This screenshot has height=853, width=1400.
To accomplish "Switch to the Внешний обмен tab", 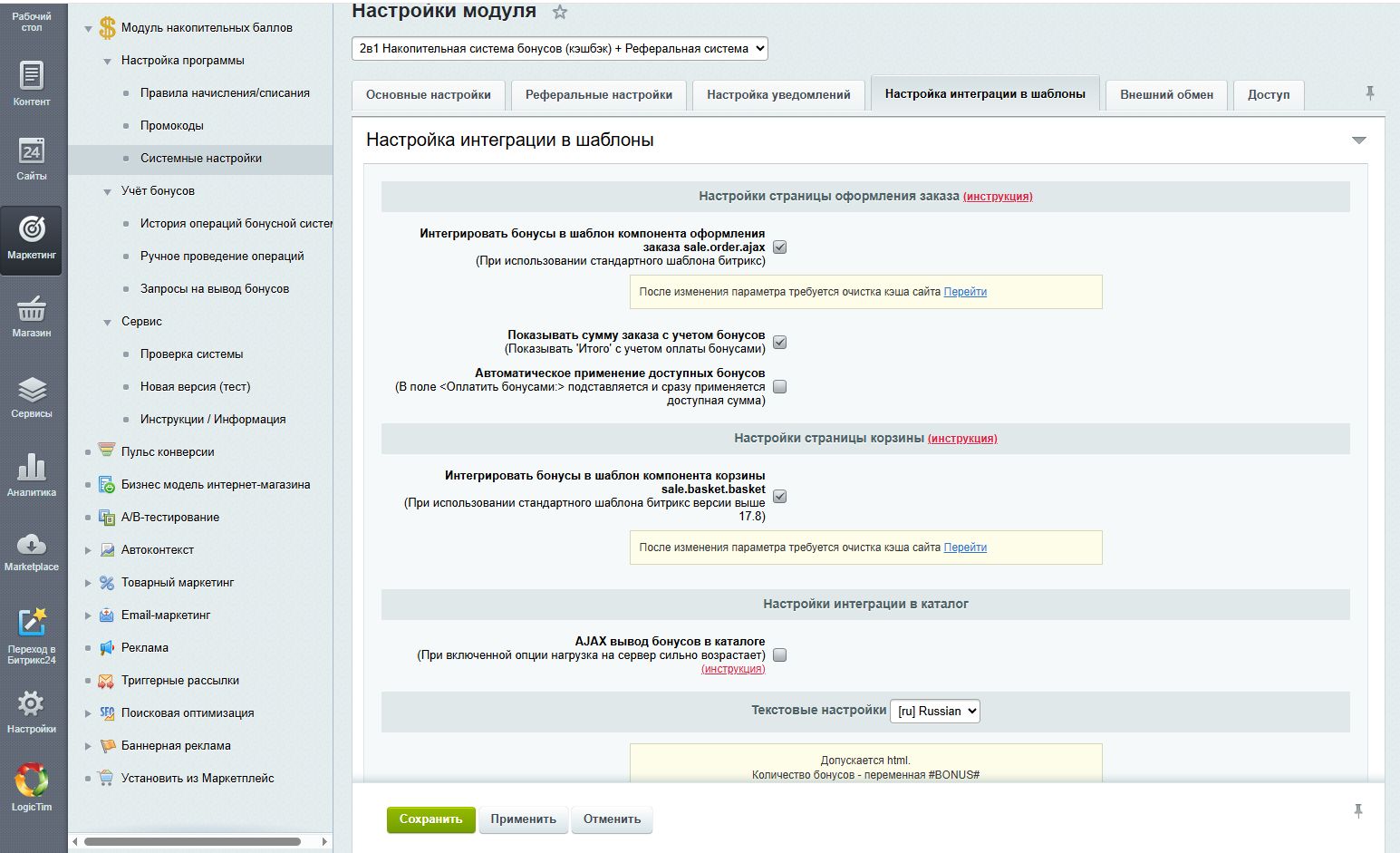I will (1166, 94).
